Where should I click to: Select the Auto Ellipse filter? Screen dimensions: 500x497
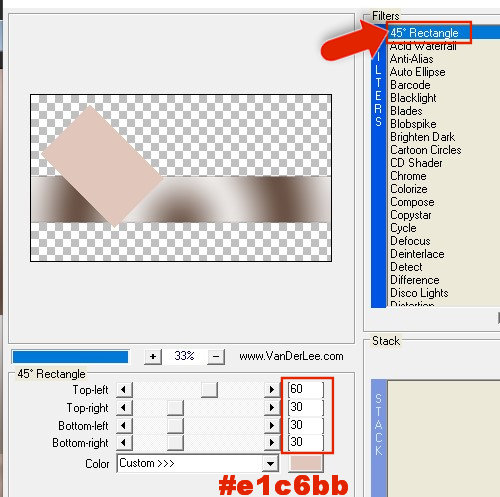418,72
